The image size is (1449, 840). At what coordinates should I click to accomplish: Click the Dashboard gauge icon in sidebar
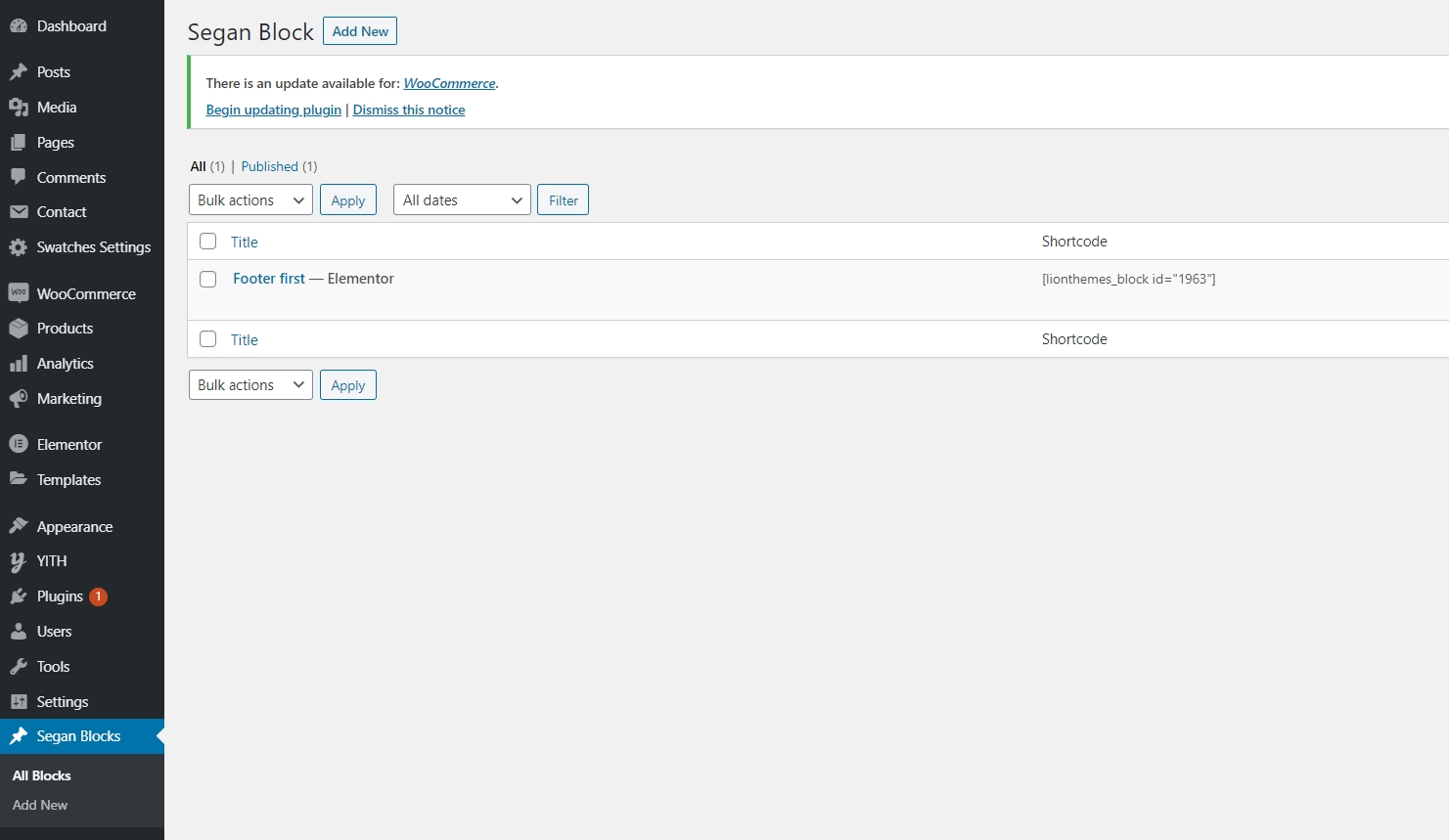(x=18, y=26)
